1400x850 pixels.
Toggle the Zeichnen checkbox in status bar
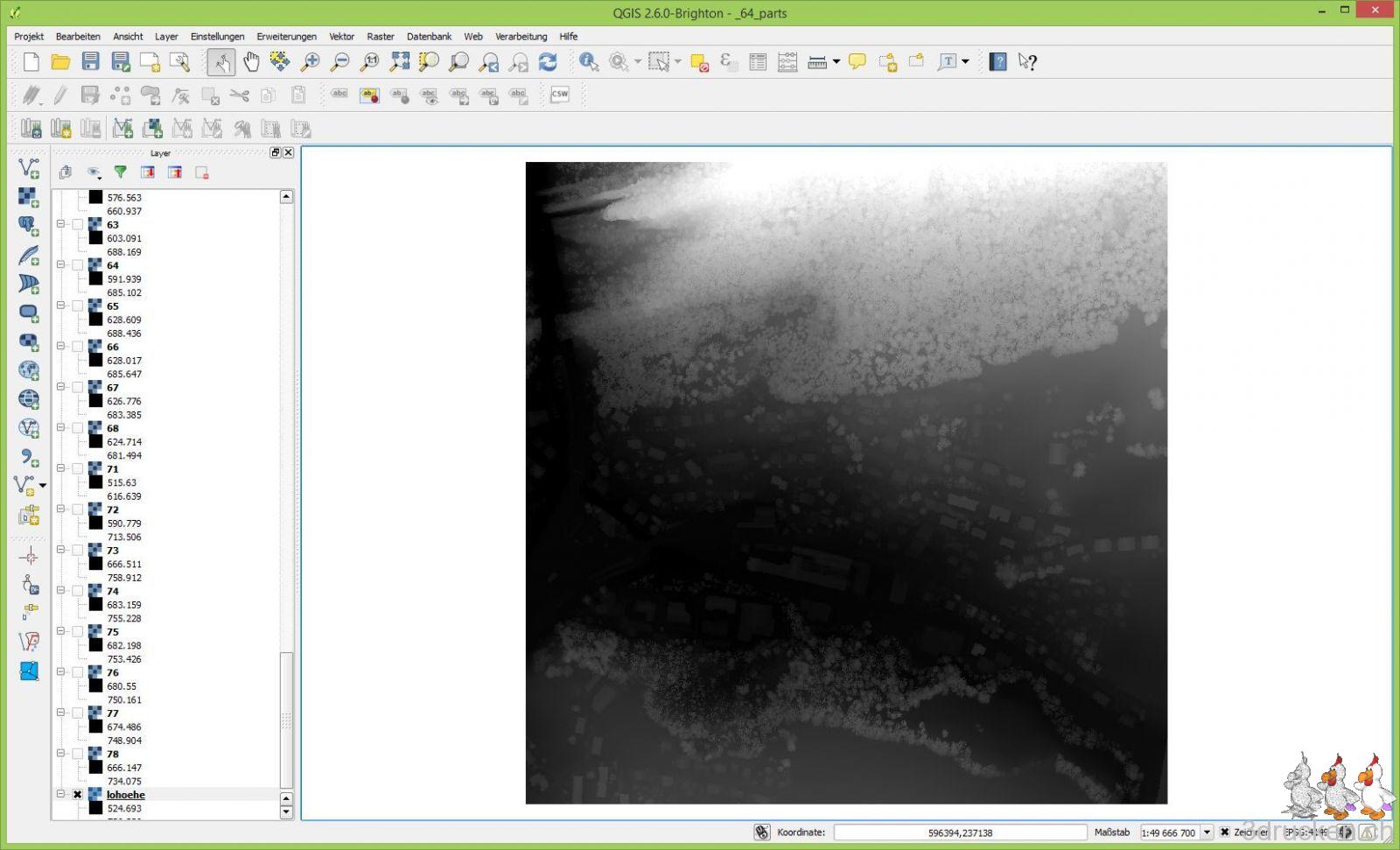[x=1223, y=832]
